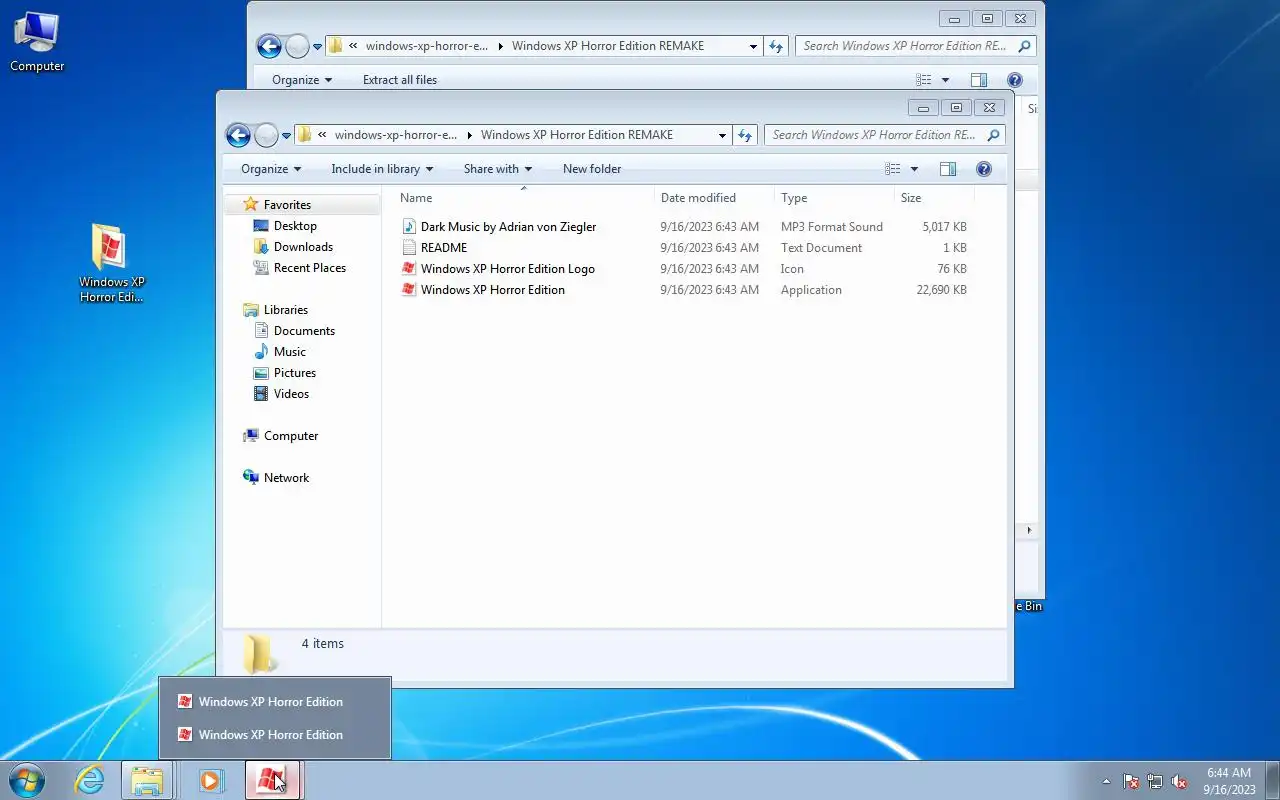
Task: Open address bar dropdown in the back window
Action: 753,46
